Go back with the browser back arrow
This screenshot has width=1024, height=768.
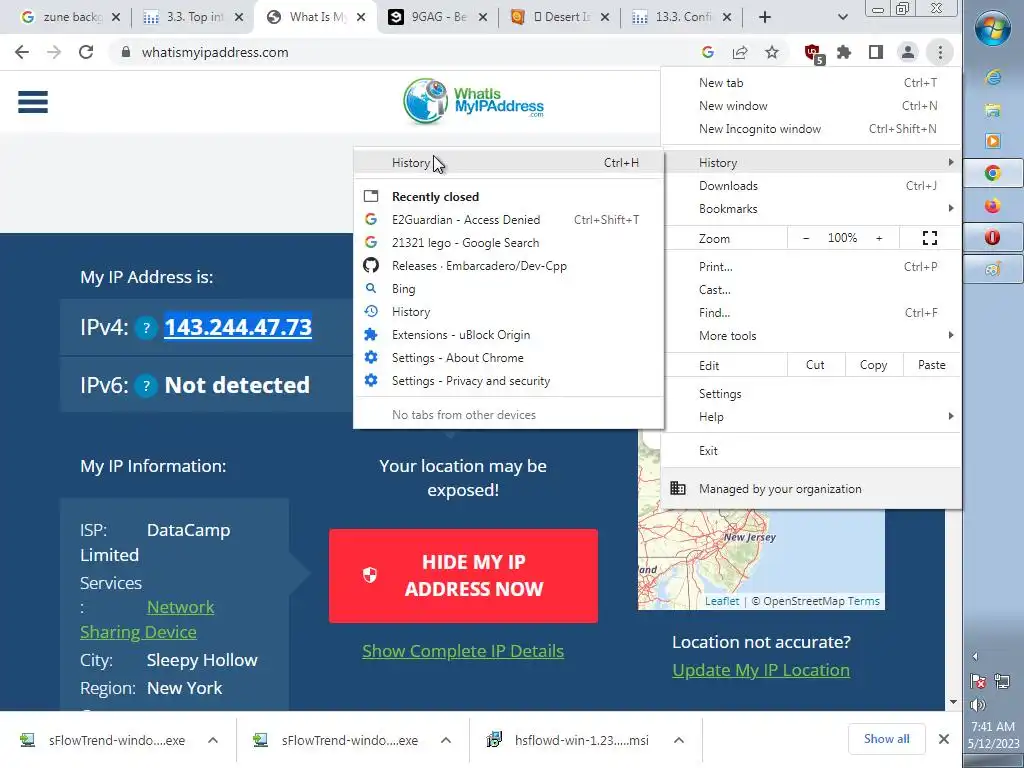point(22,52)
